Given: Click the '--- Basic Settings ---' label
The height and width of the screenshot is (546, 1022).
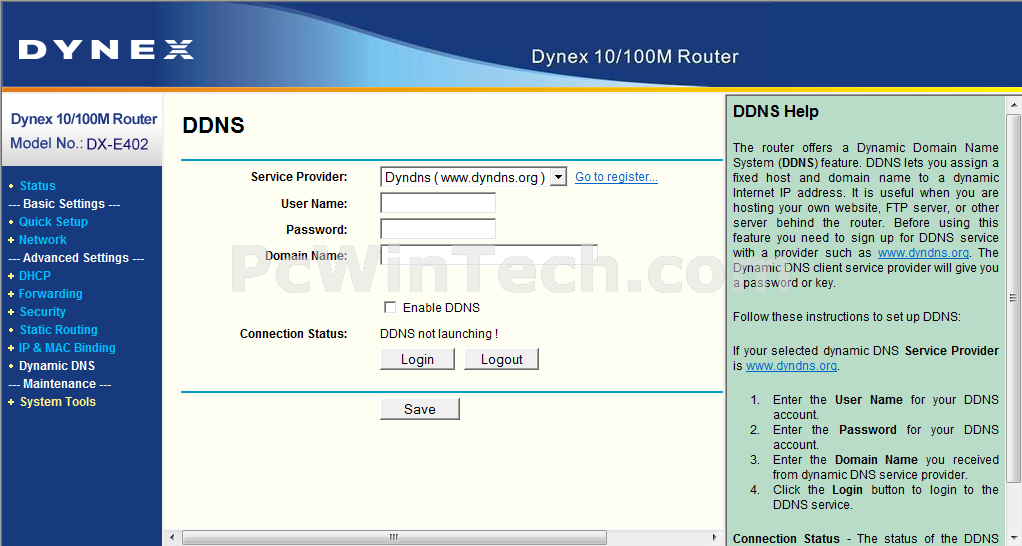Looking at the screenshot, I should coord(64,204).
